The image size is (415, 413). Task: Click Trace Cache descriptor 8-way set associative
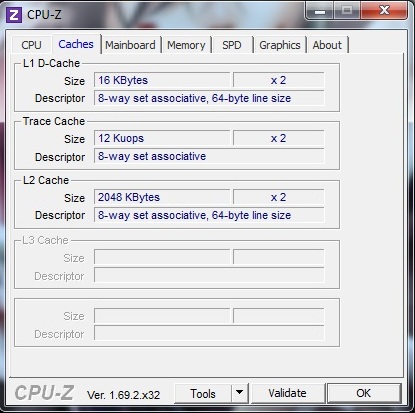(209, 156)
